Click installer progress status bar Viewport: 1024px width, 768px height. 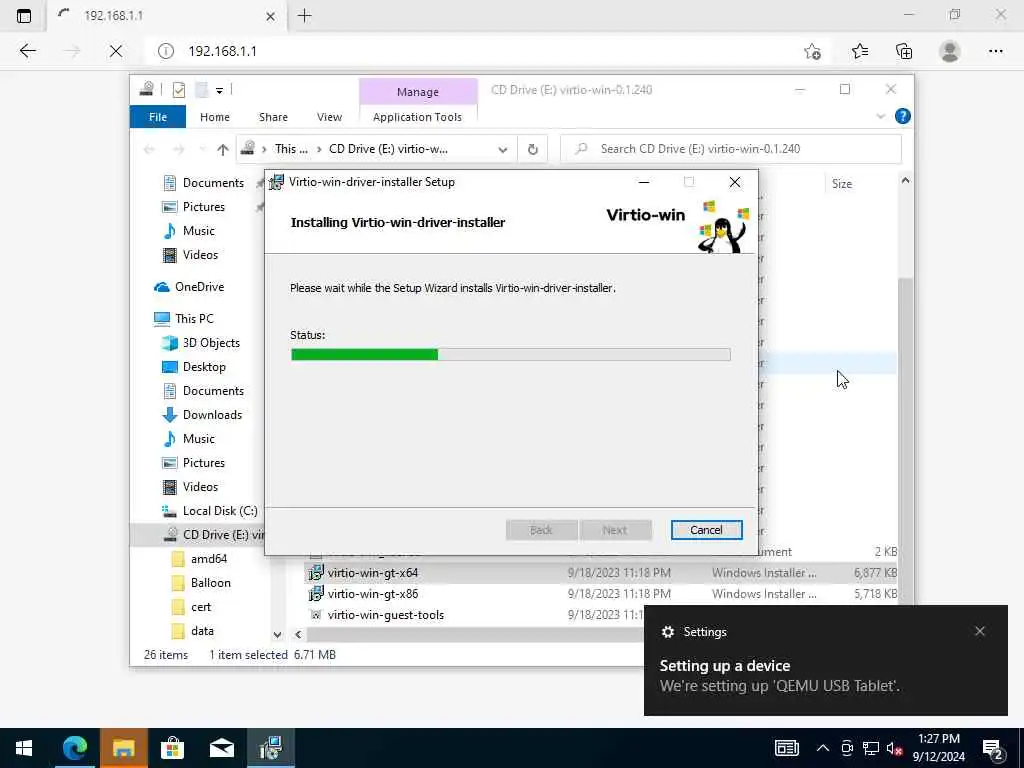[511, 355]
